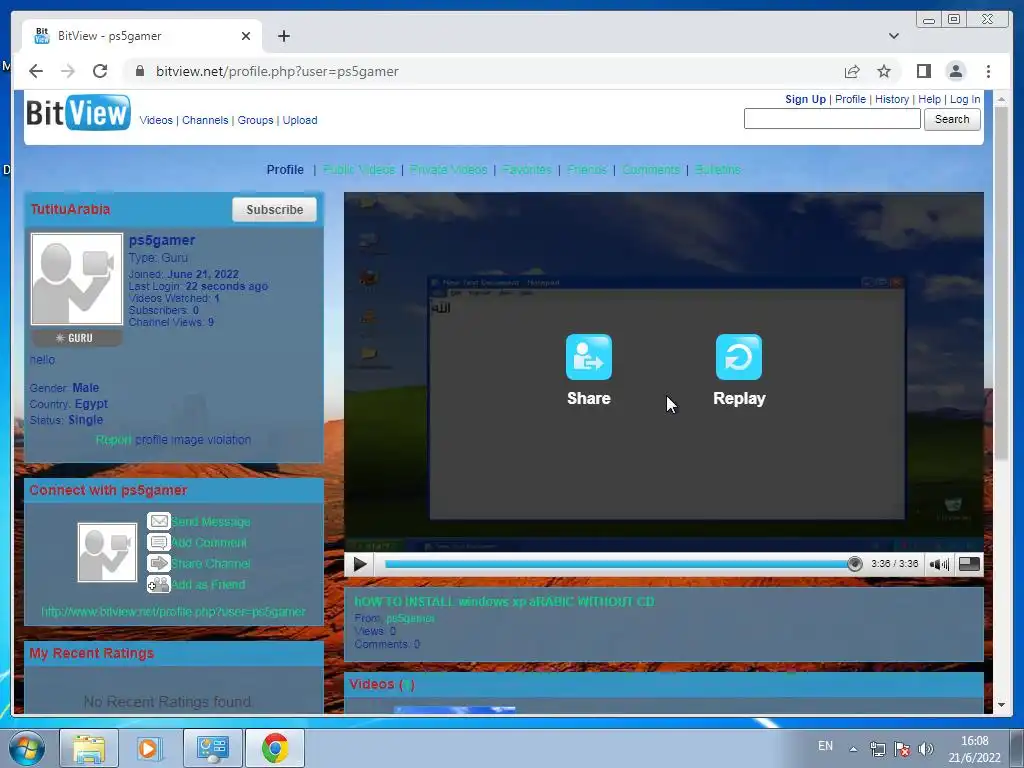Switch to Friends tab
1024x768 pixels.
[587, 170]
